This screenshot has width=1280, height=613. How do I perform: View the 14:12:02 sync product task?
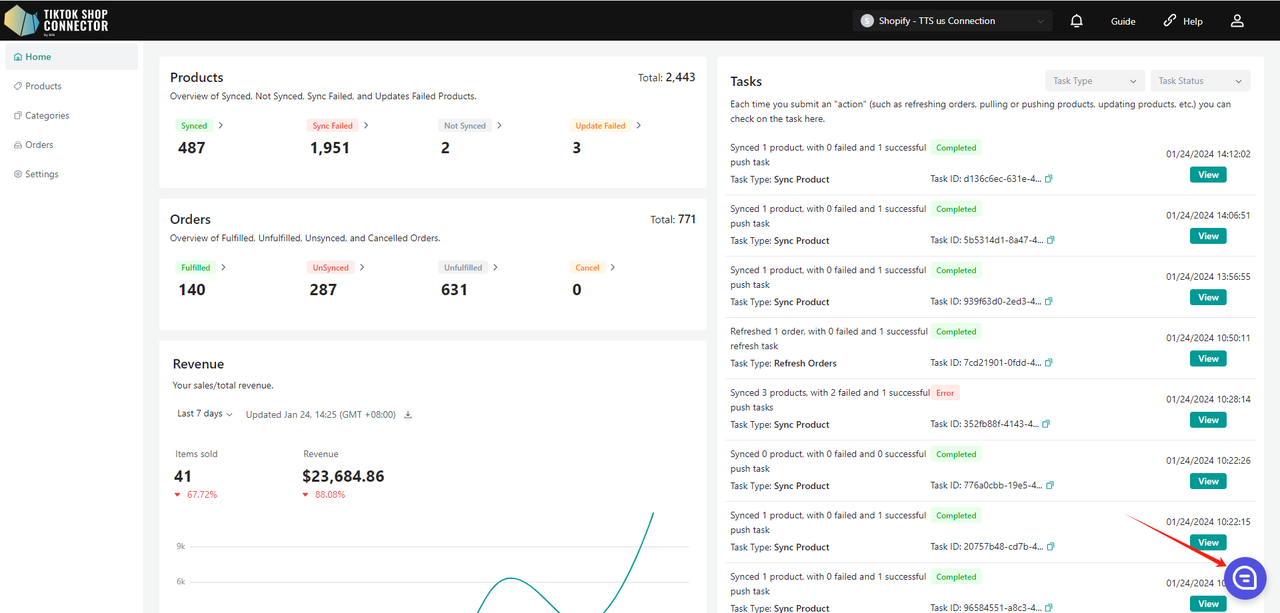coord(1208,175)
